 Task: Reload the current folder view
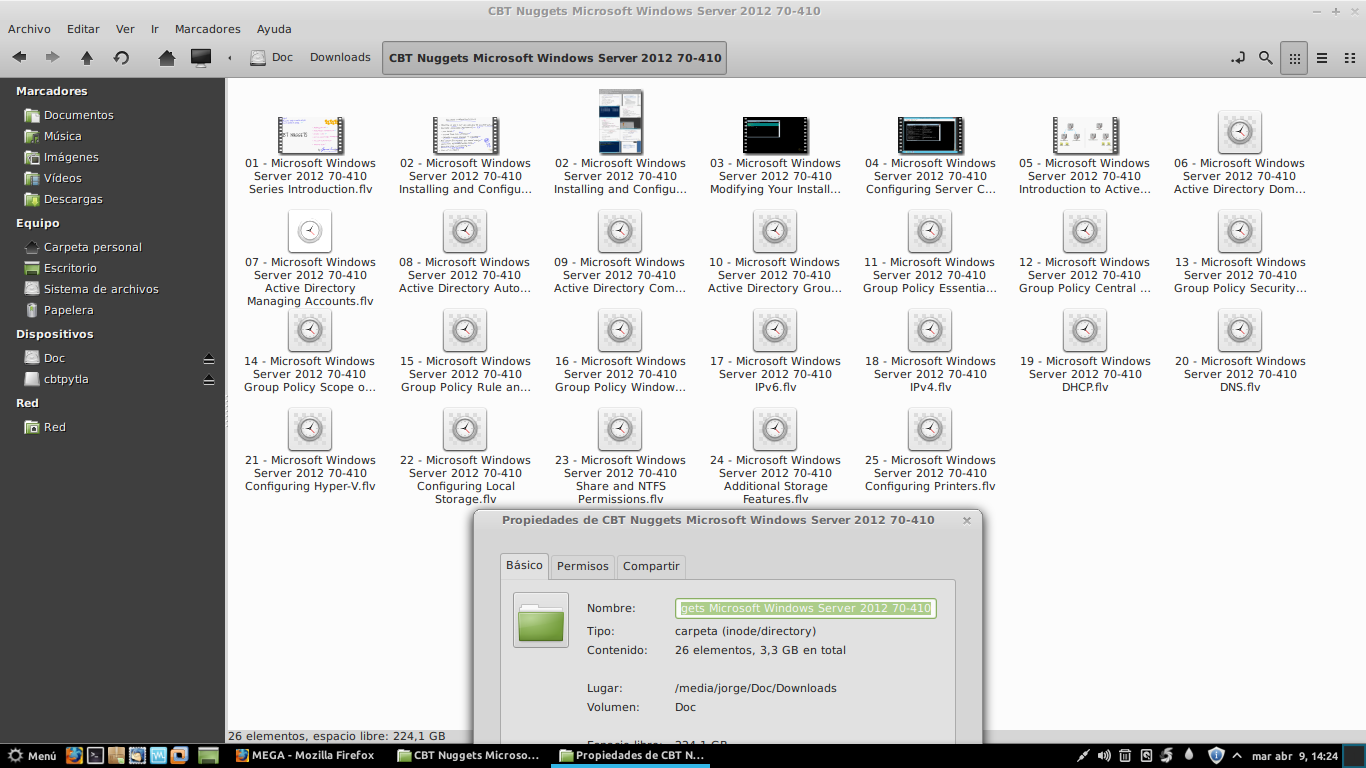tap(121, 57)
